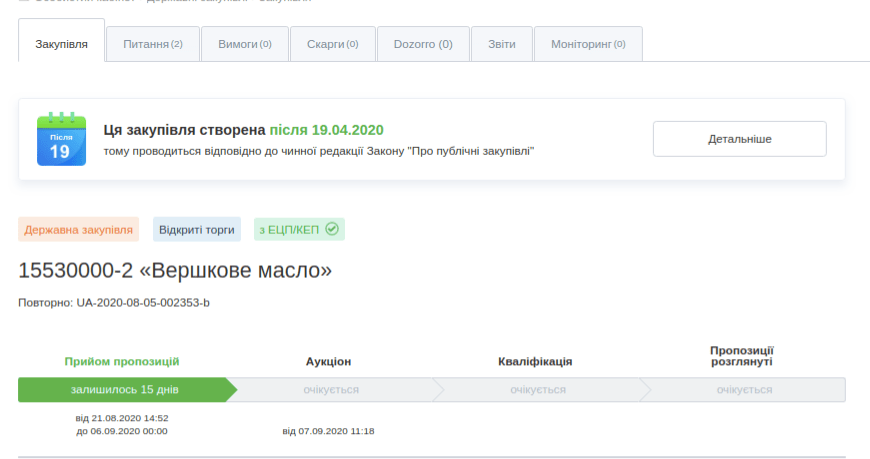The width and height of the screenshot is (870, 459).
Task: Click the green checkmark in ЕЦП/КЕП badge
Action: 332,229
